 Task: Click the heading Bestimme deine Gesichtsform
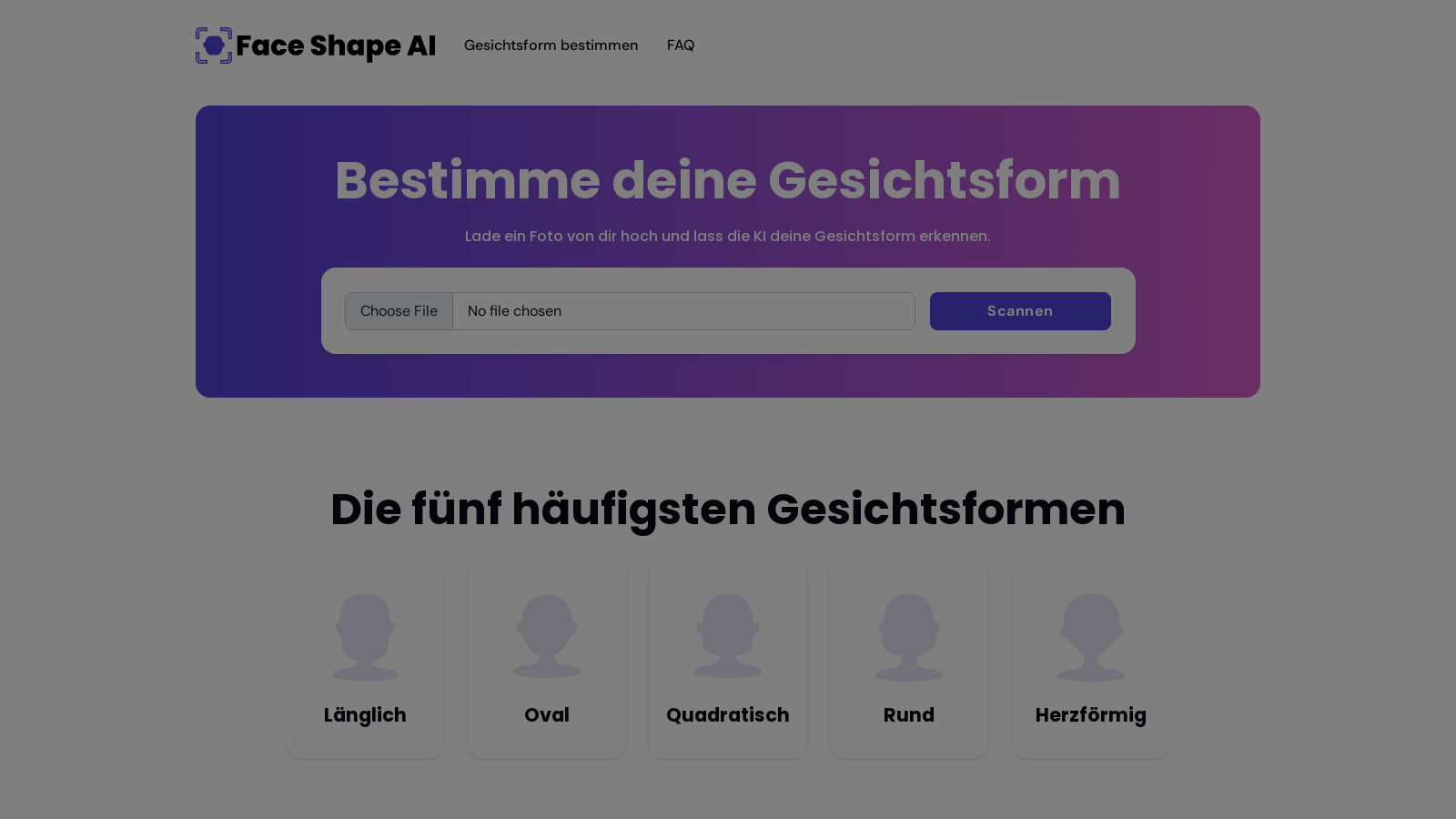pos(728,180)
